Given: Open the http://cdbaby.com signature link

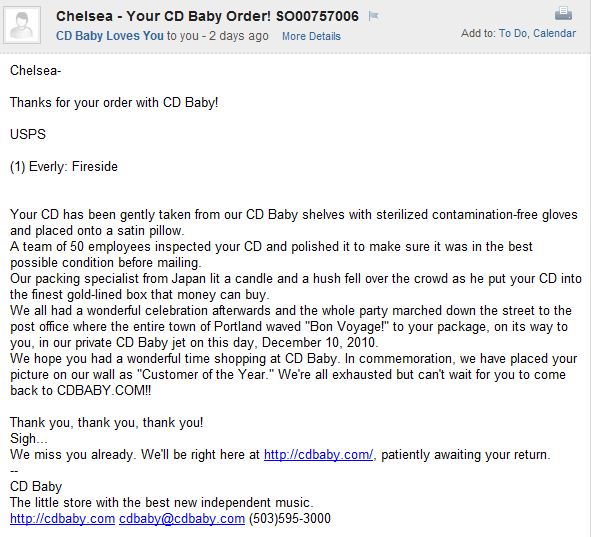Looking at the screenshot, I should tap(62, 519).
